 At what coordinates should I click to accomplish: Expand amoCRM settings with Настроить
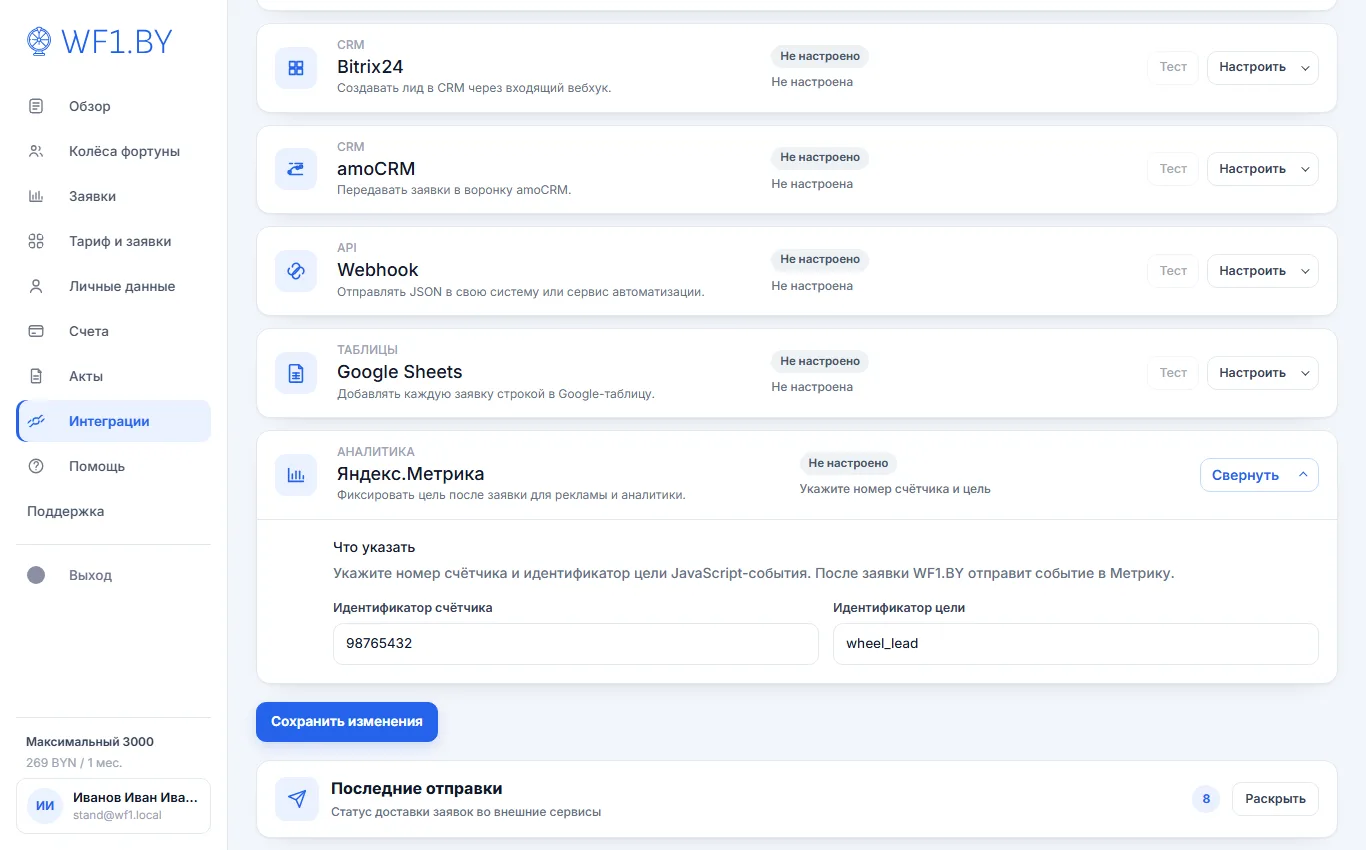click(x=1263, y=169)
